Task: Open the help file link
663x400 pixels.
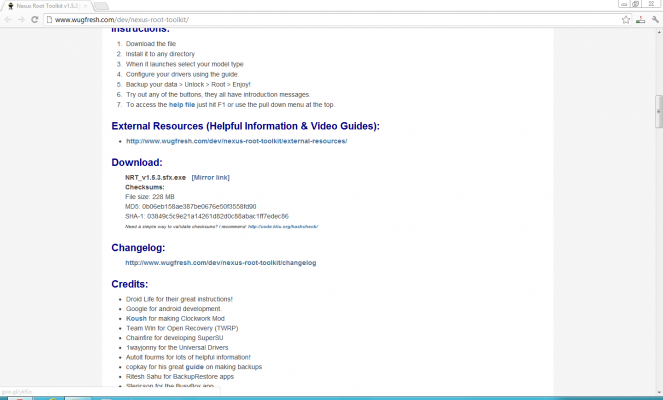Action: (182, 104)
